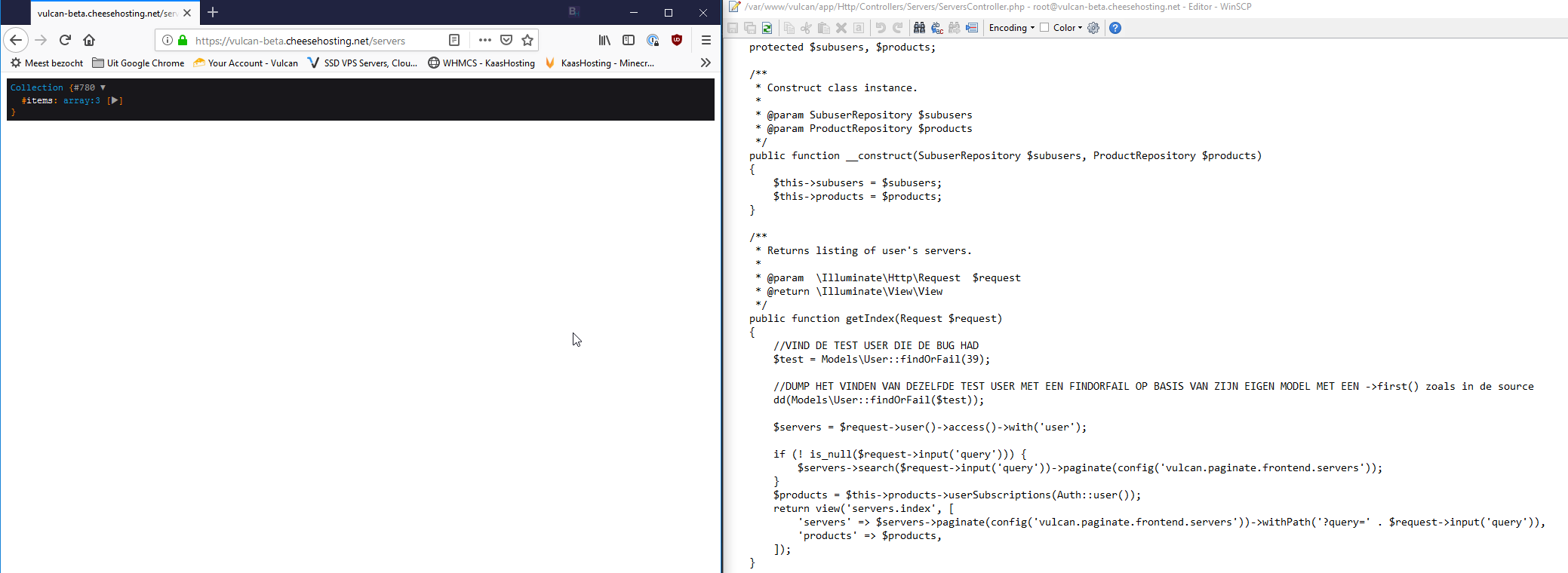Save page to Pocket icon

pyautogui.click(x=506, y=40)
